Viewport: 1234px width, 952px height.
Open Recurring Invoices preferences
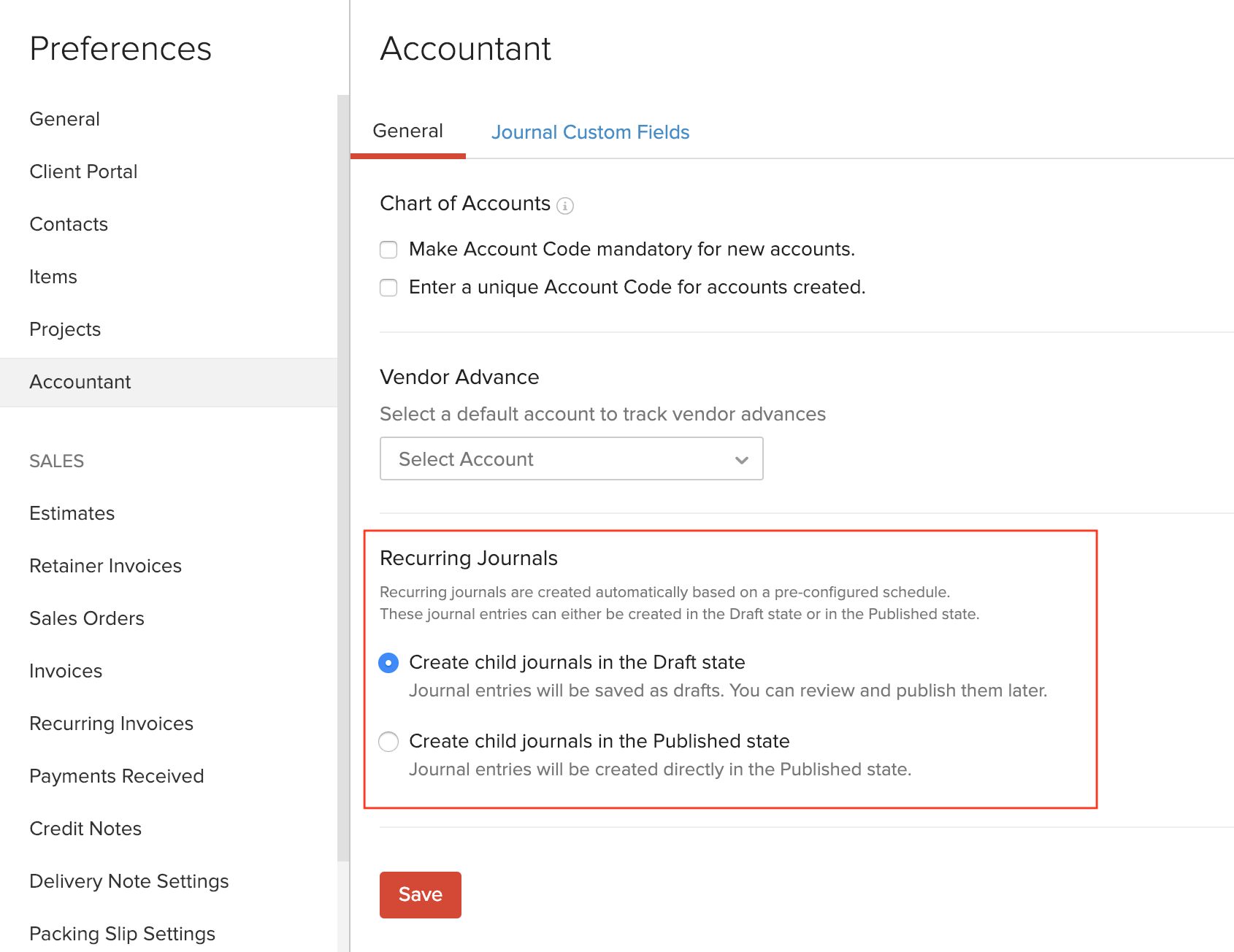pos(111,723)
